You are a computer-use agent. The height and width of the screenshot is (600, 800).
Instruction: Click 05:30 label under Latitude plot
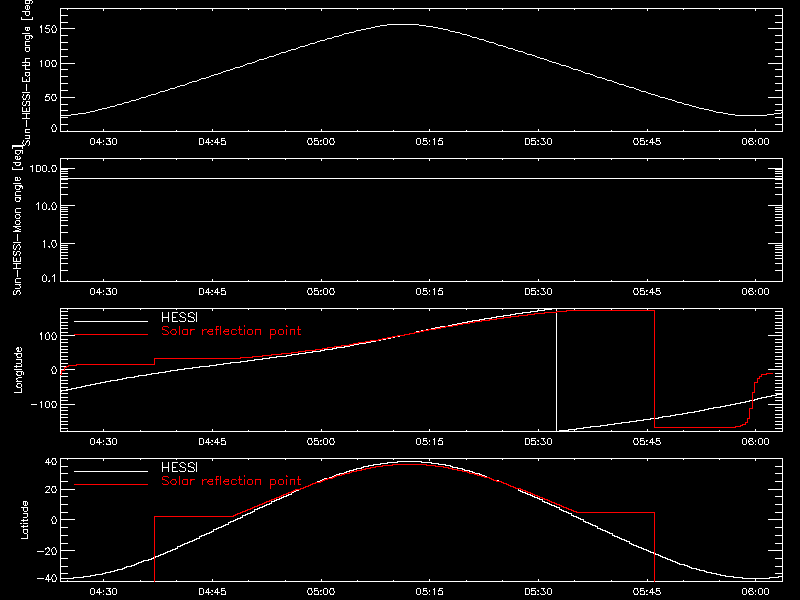tap(538, 592)
